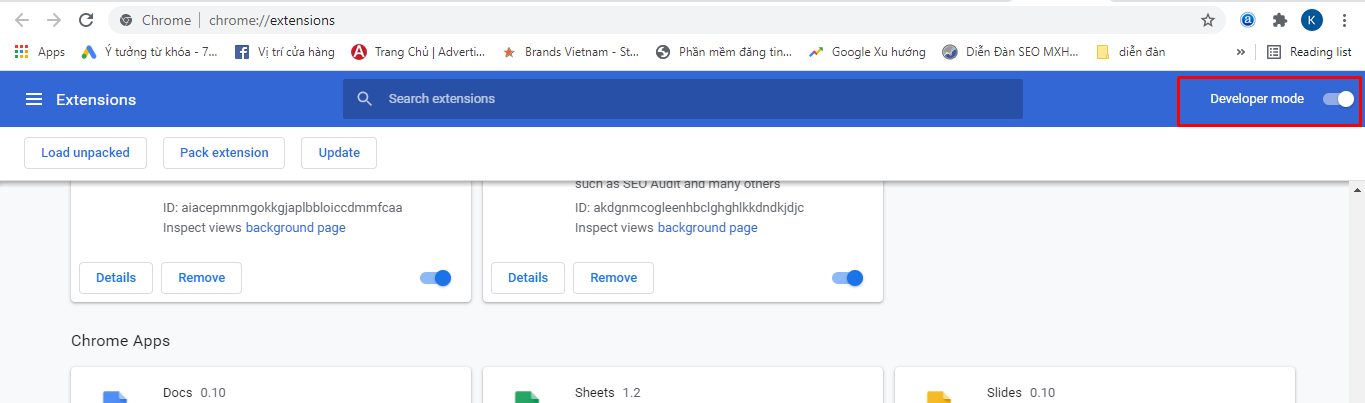Open Details for extension akdgnmcogleenhbclghghlkkdndkjdjc
The height and width of the screenshot is (403, 1365).
coord(528,278)
